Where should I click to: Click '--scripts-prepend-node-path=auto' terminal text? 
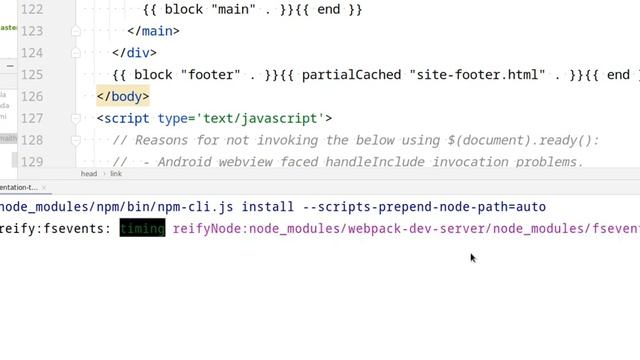(x=424, y=207)
